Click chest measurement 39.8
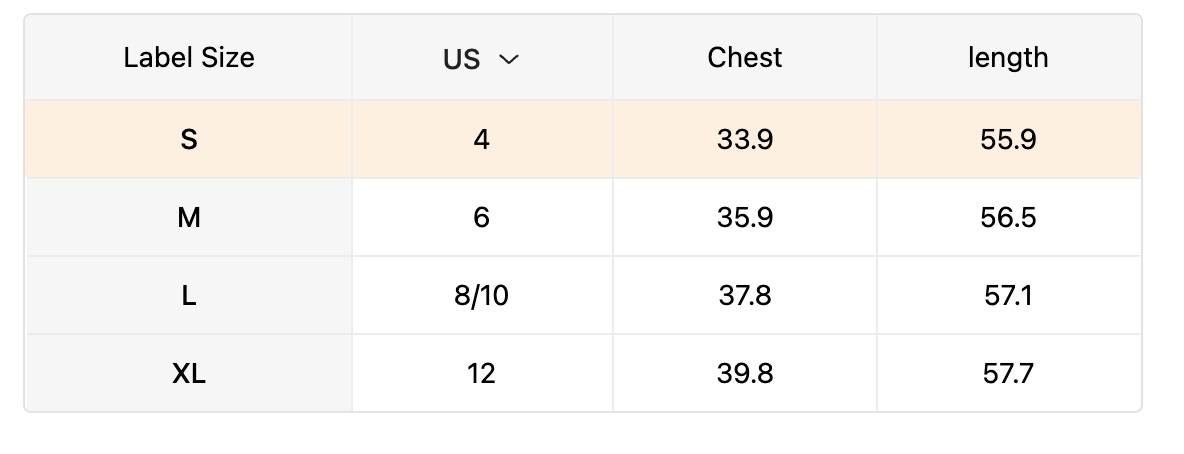 point(744,374)
